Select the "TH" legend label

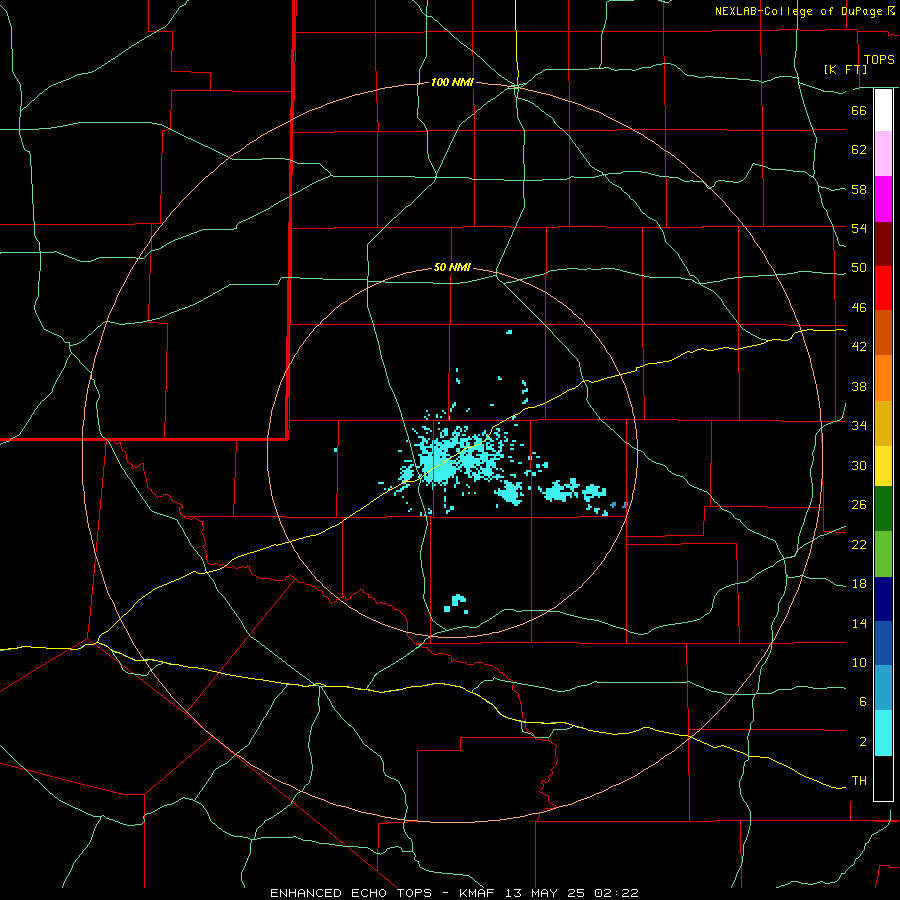tap(859, 781)
